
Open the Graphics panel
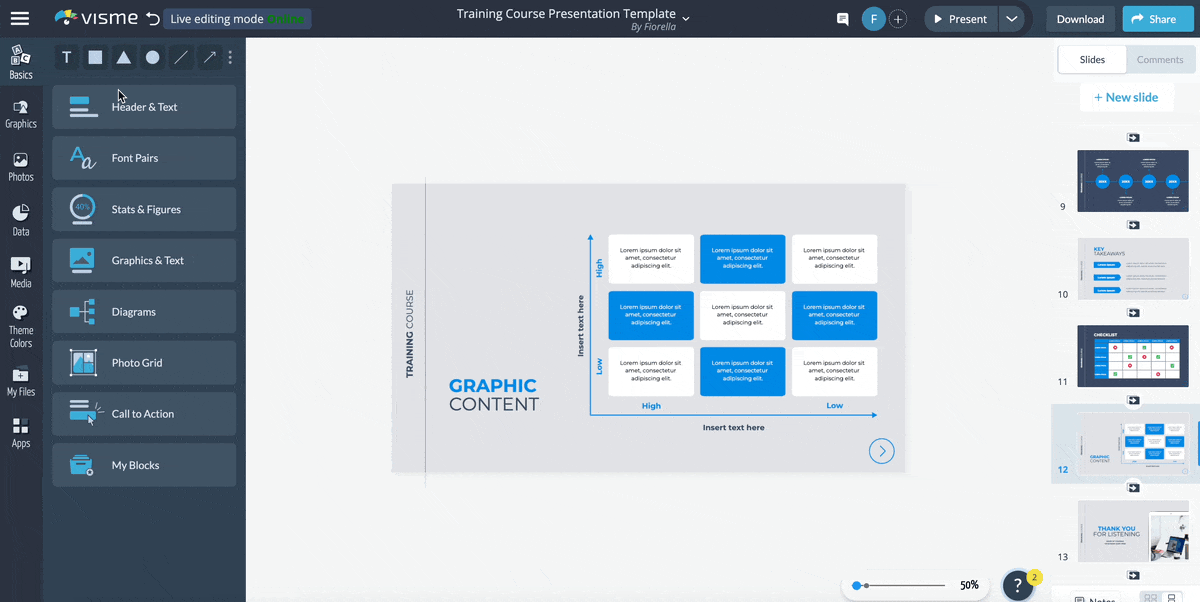click(x=21, y=112)
